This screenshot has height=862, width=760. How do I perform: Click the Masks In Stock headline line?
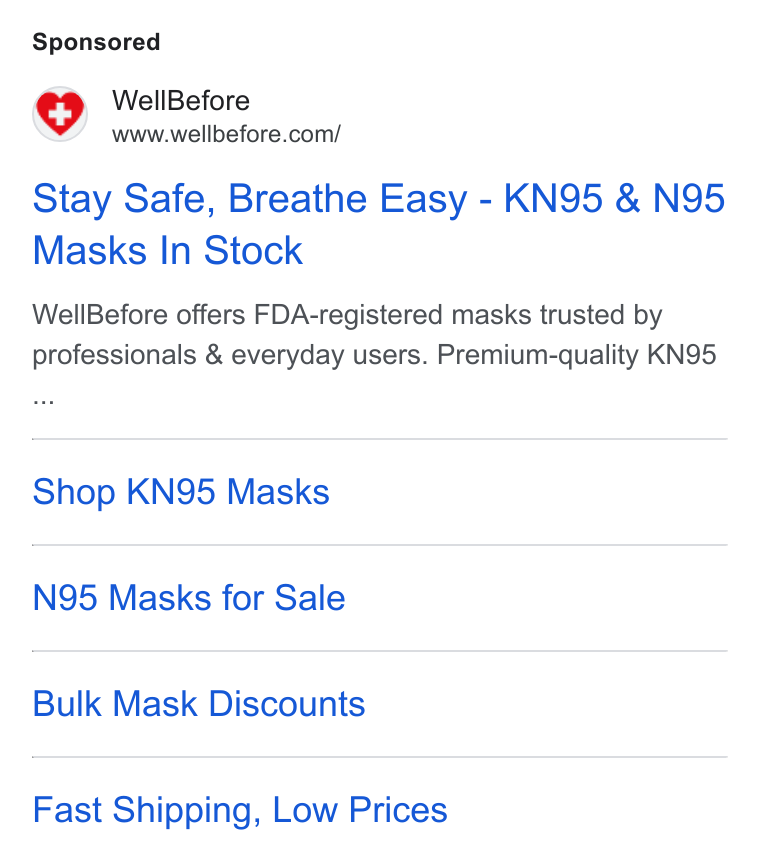[x=168, y=251]
